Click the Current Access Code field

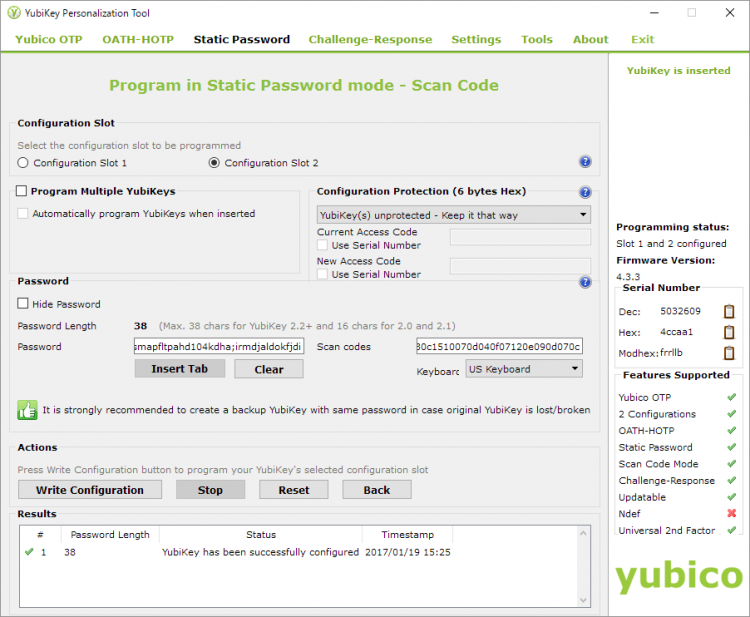tap(520, 237)
